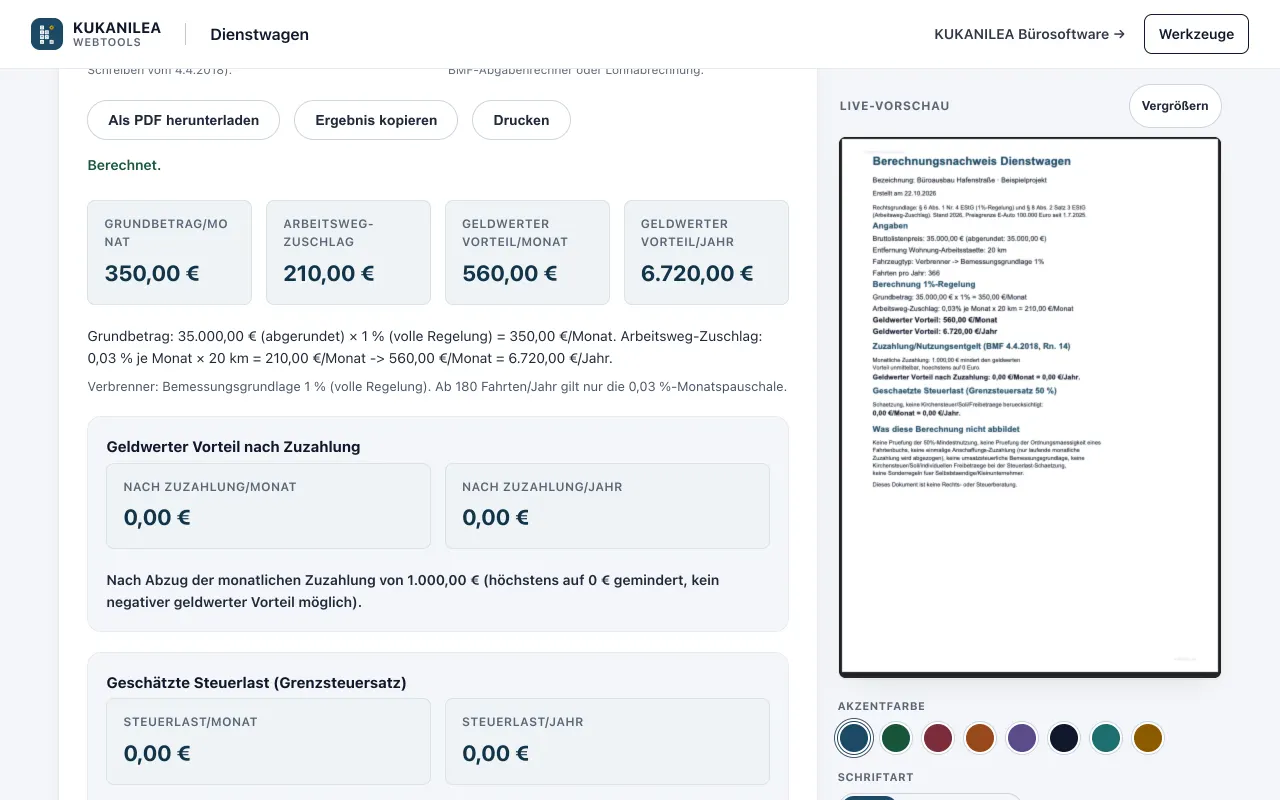
Task: Click the Dienstwagen page title
Action: click(x=259, y=34)
